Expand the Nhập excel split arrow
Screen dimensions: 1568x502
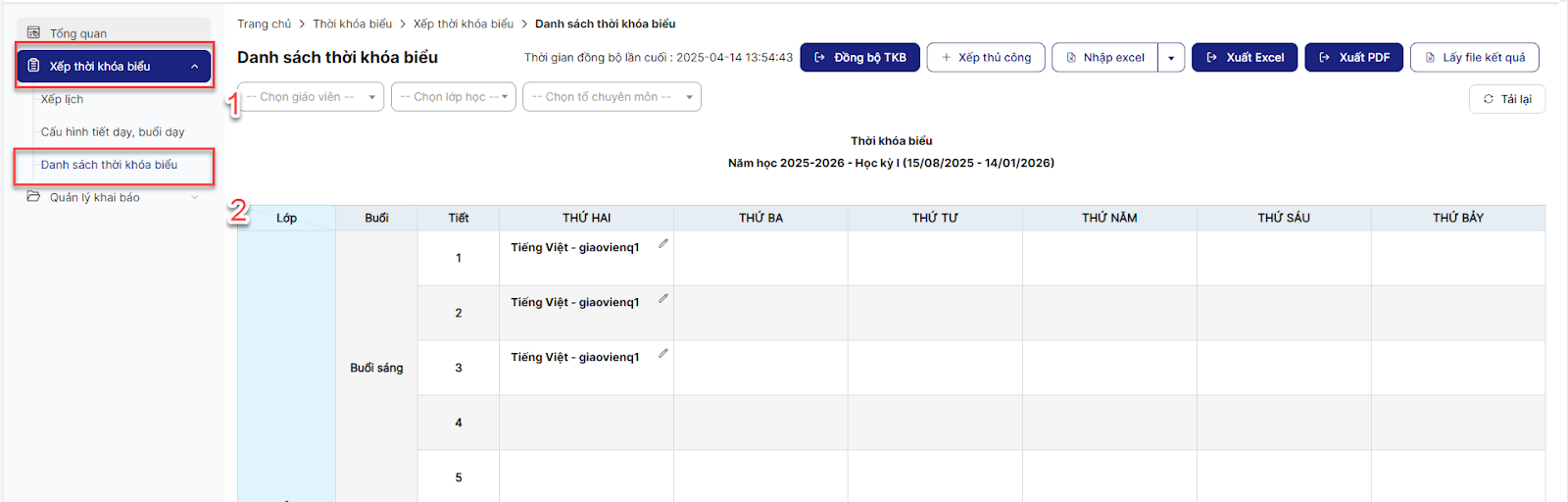[x=1171, y=58]
